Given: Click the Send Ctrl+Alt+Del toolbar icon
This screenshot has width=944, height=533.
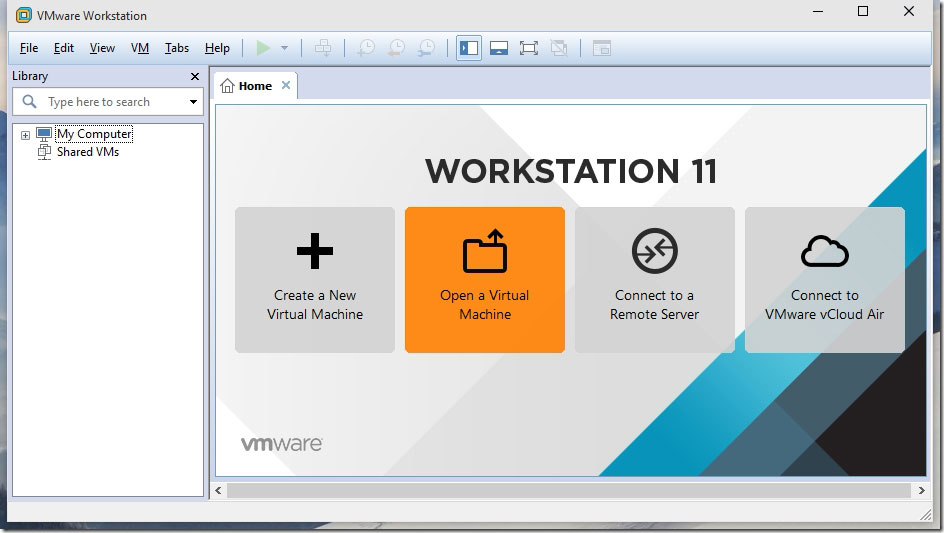Looking at the screenshot, I should click(x=323, y=48).
